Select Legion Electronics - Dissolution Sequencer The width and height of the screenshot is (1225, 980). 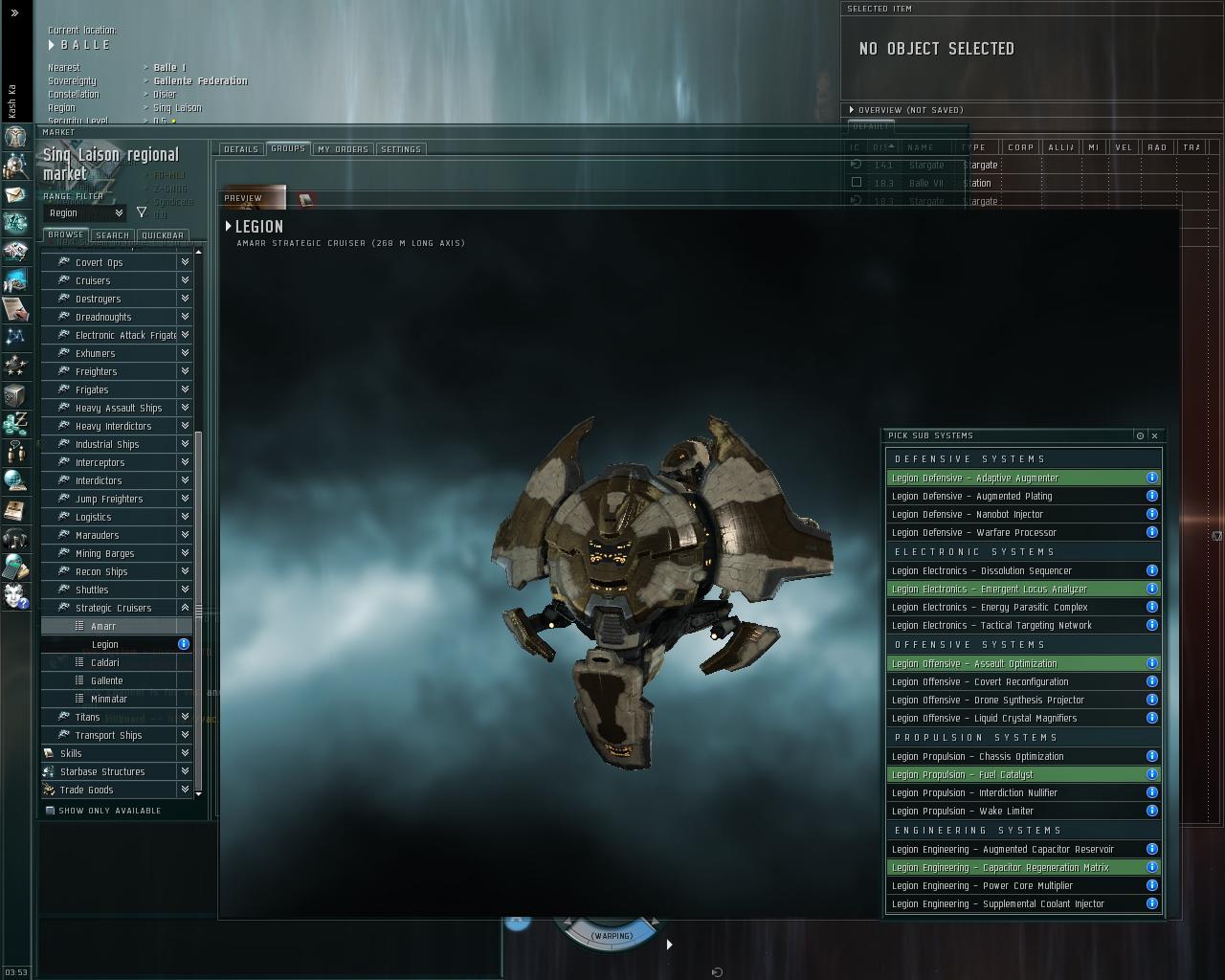1023,570
